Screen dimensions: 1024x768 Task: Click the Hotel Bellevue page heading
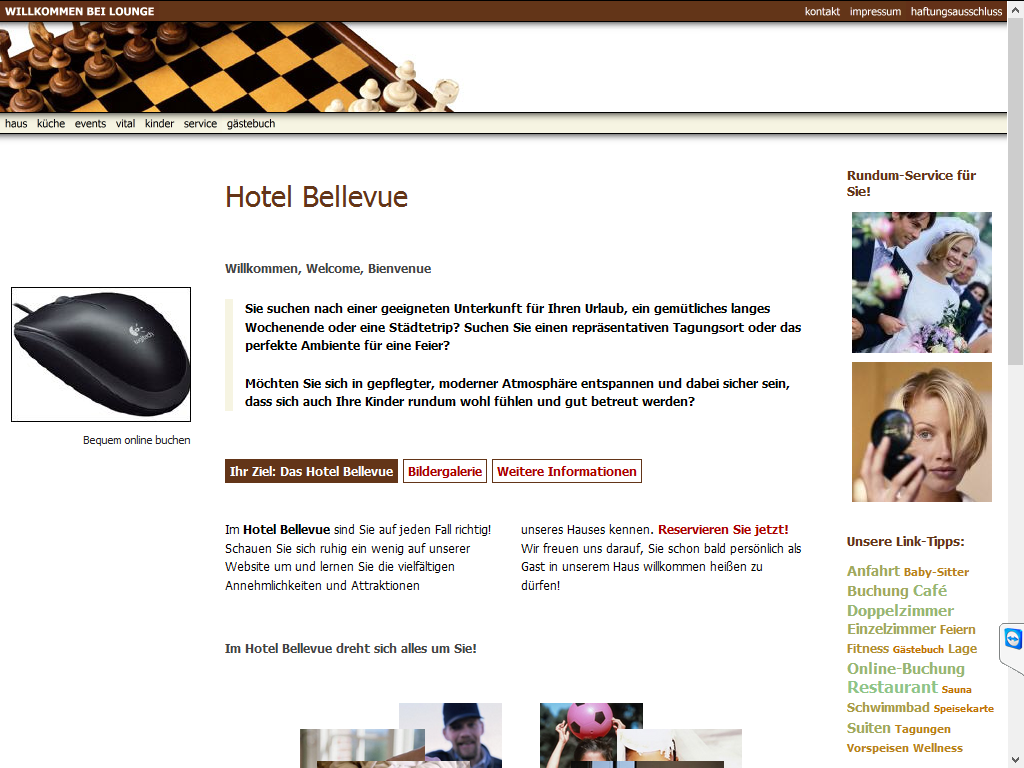tap(317, 197)
